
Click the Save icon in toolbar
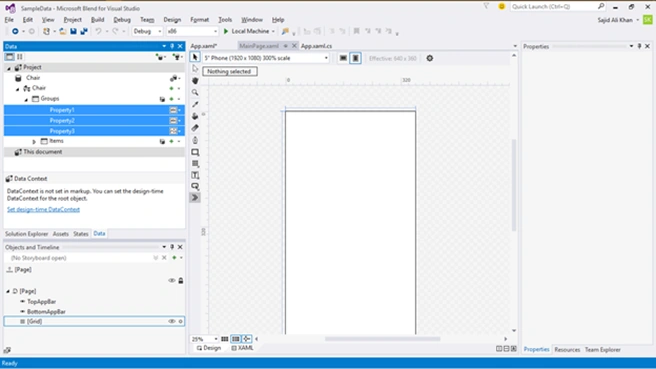(x=73, y=31)
